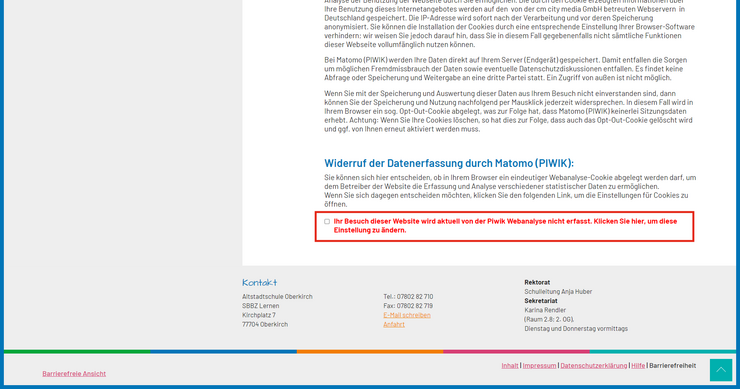Screen dimensions: 740x389
Task: Switch to Barrierefreie Ansicht
Action: [x=74, y=373]
